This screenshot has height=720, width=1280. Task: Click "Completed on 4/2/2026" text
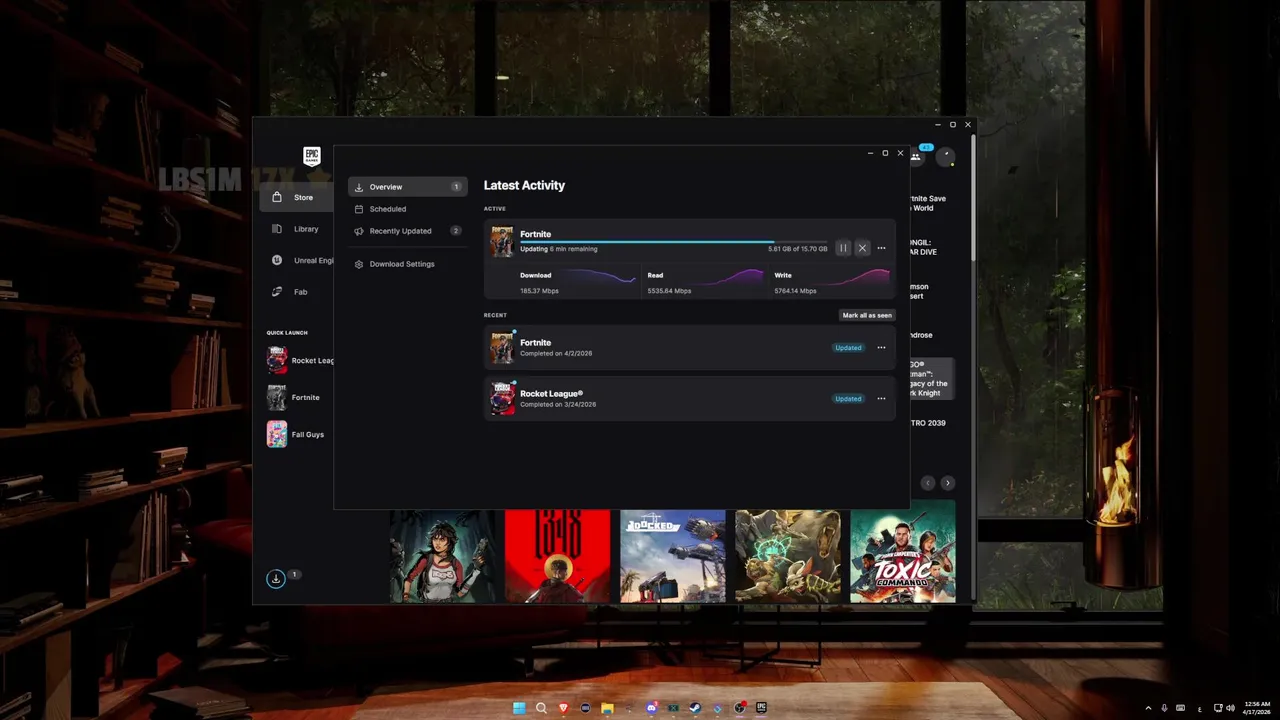coord(556,353)
